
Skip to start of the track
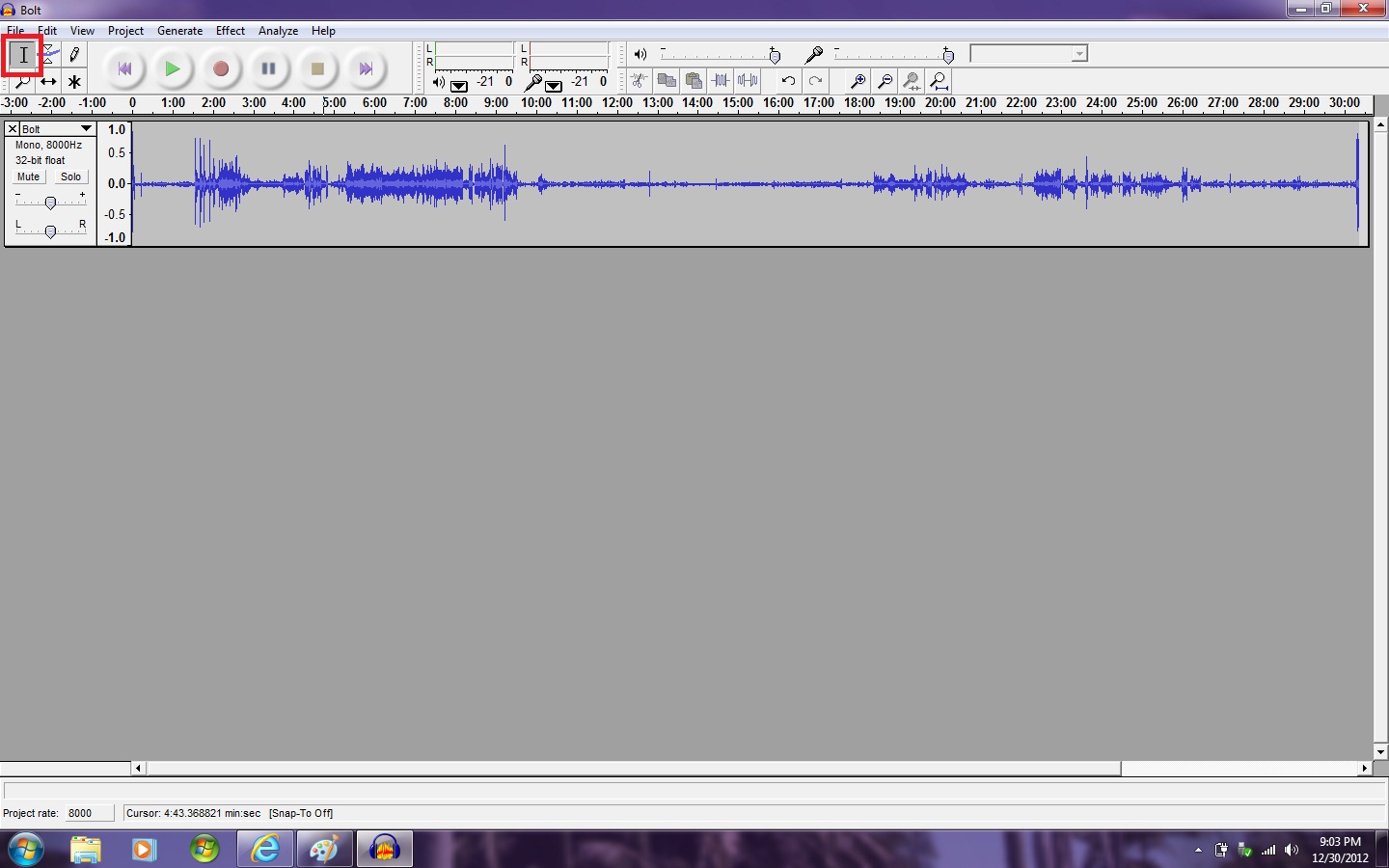(124, 68)
